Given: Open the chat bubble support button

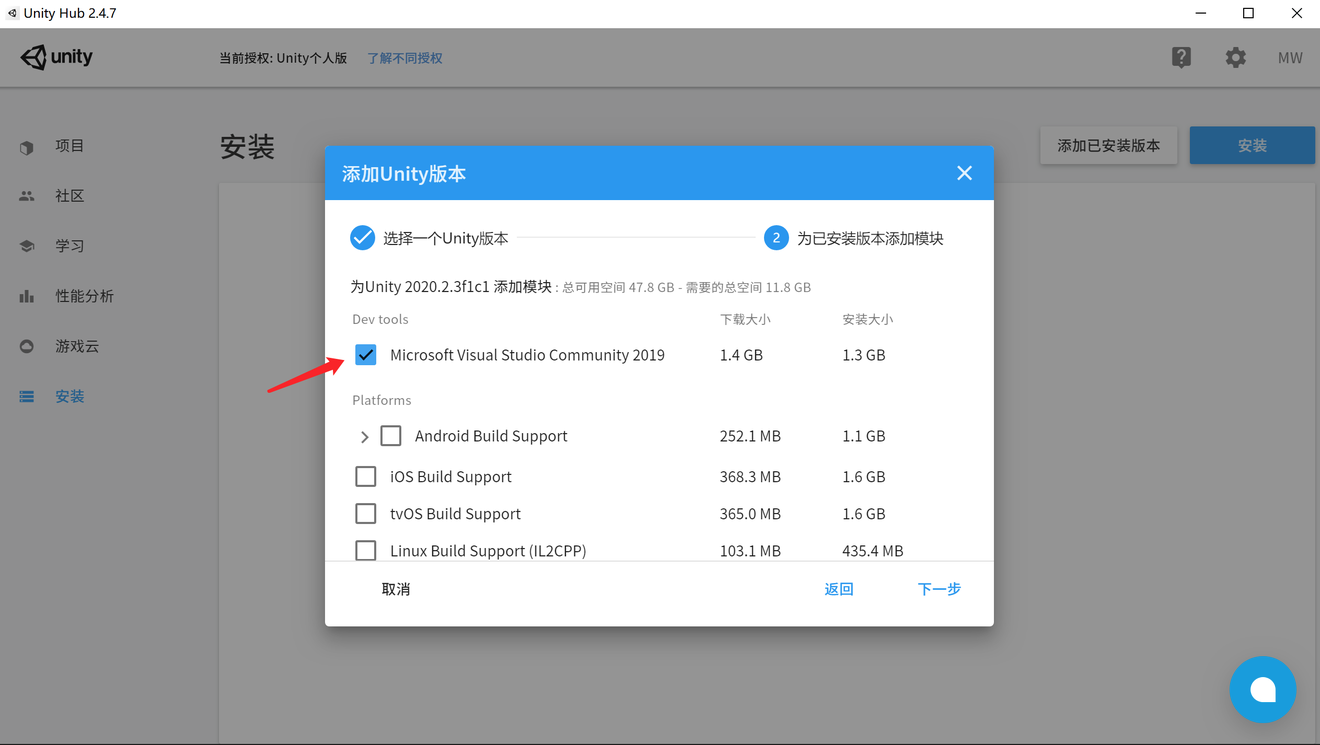Looking at the screenshot, I should click(1263, 689).
